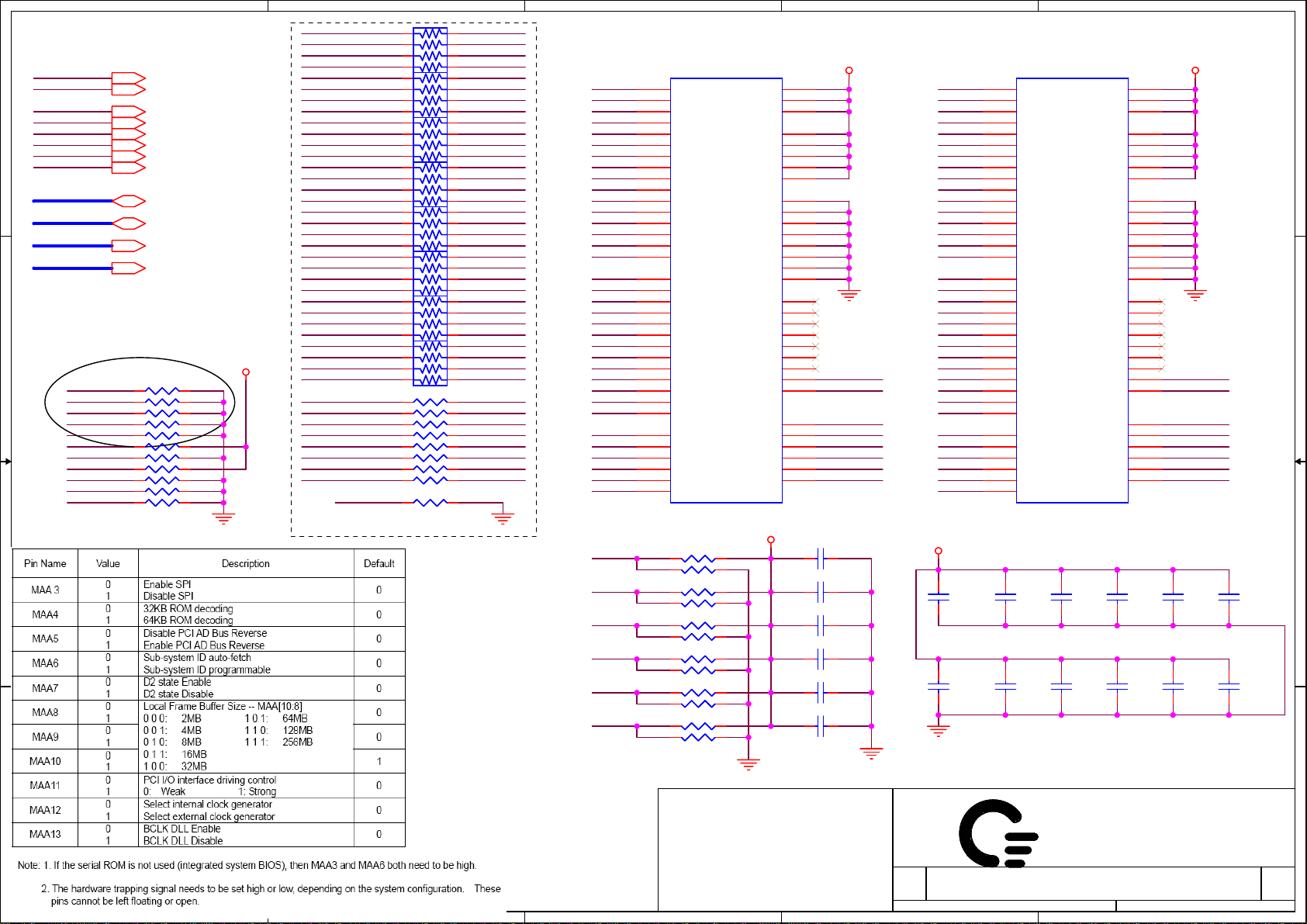The width and height of the screenshot is (1307, 924).
Task: Select the right blue IC rectangle
Action: pos(1072,290)
